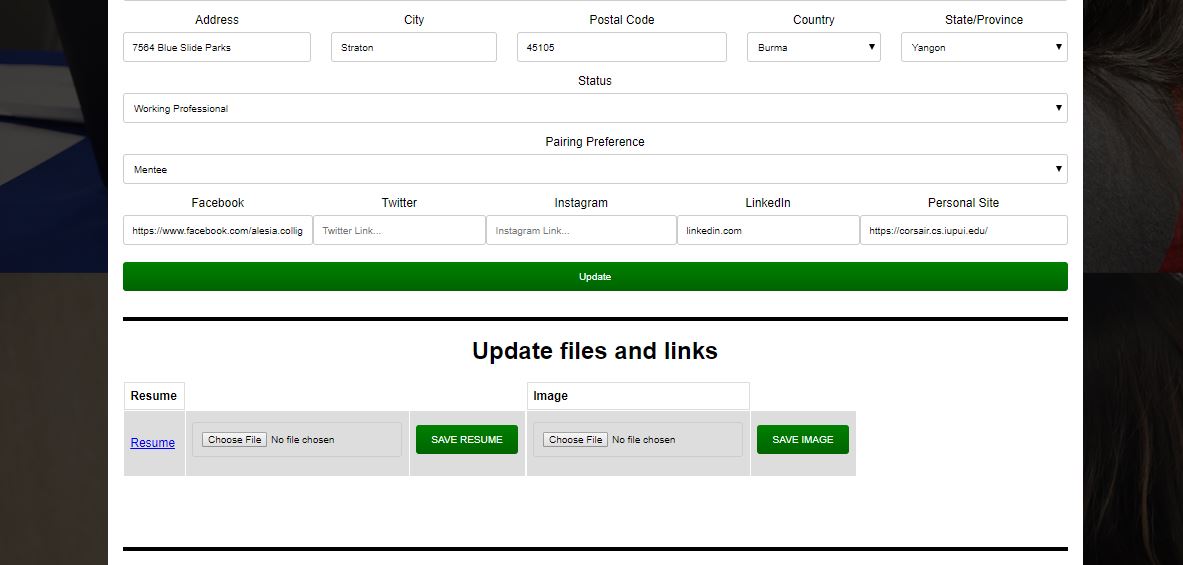Click the Personal Site input field
Image resolution: width=1183 pixels, height=565 pixels.
coord(963,230)
